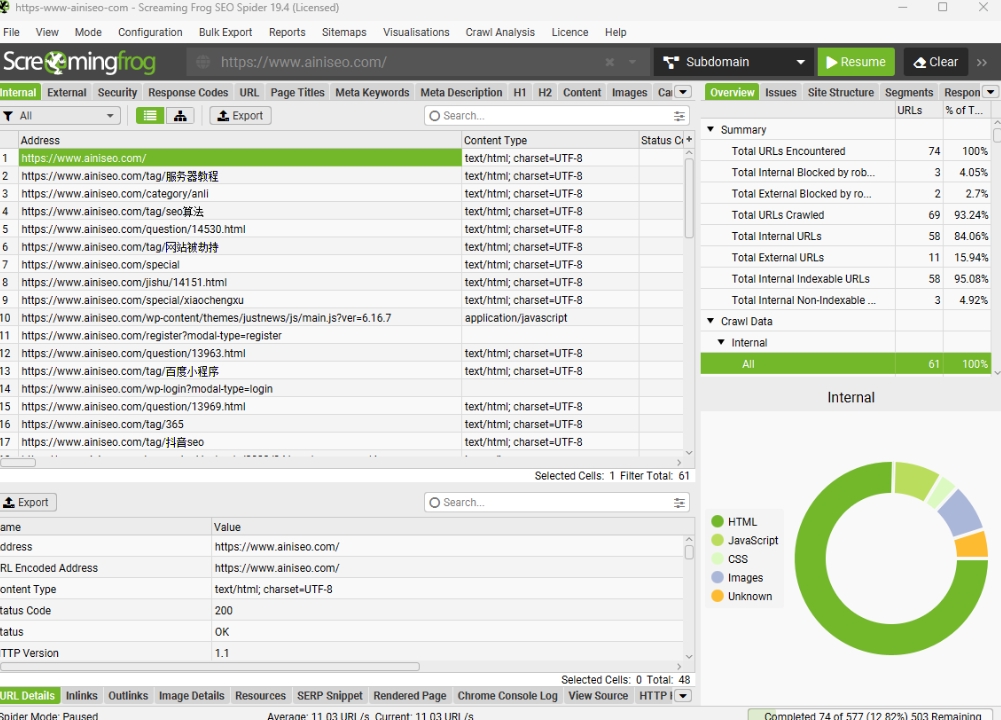Open the View Source tab
The width and height of the screenshot is (1001, 720).
coord(598,696)
